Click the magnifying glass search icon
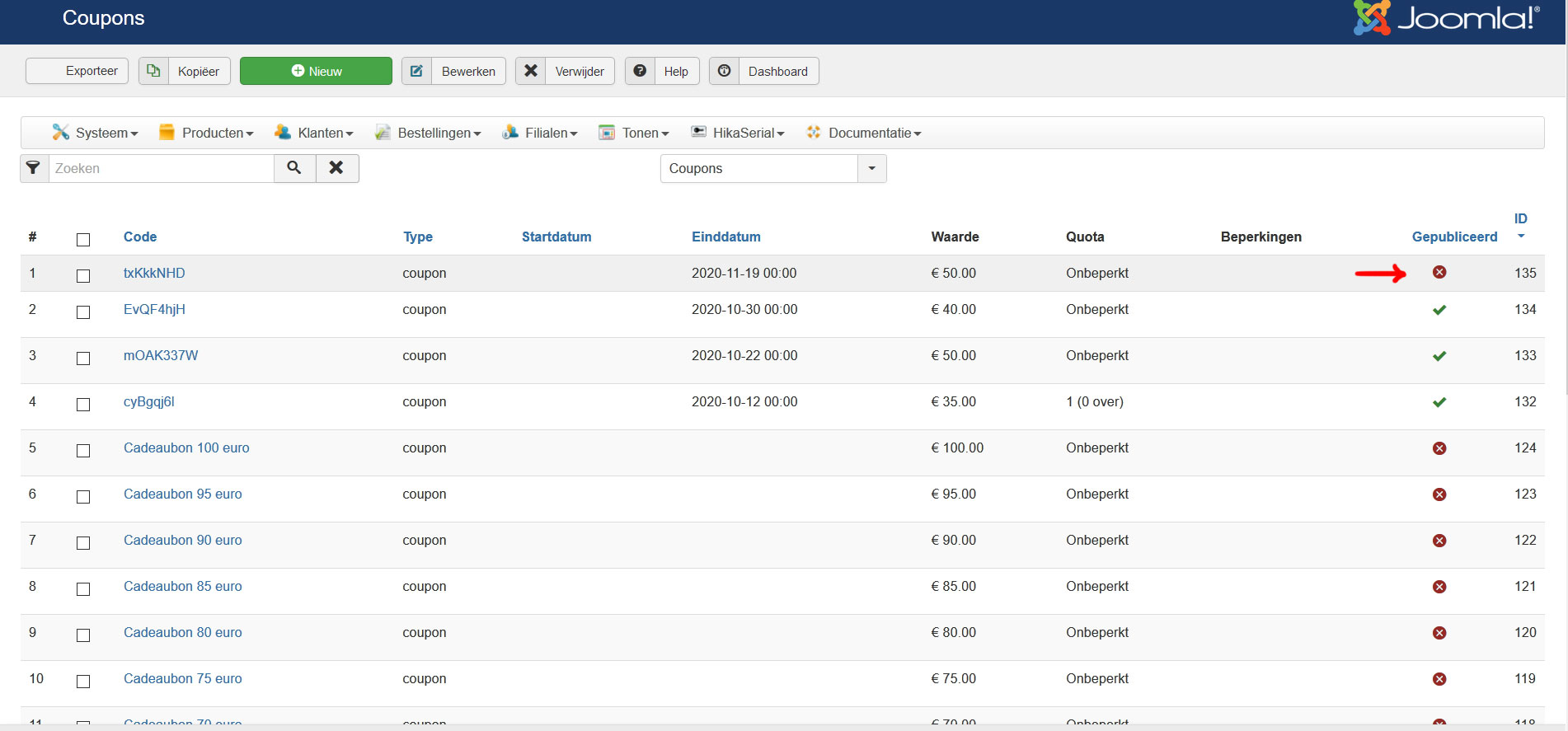 (294, 168)
